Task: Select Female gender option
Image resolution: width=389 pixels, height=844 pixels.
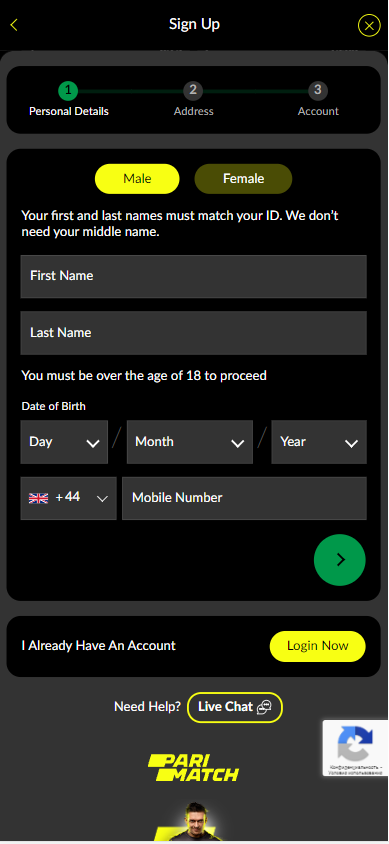Action: point(243,179)
